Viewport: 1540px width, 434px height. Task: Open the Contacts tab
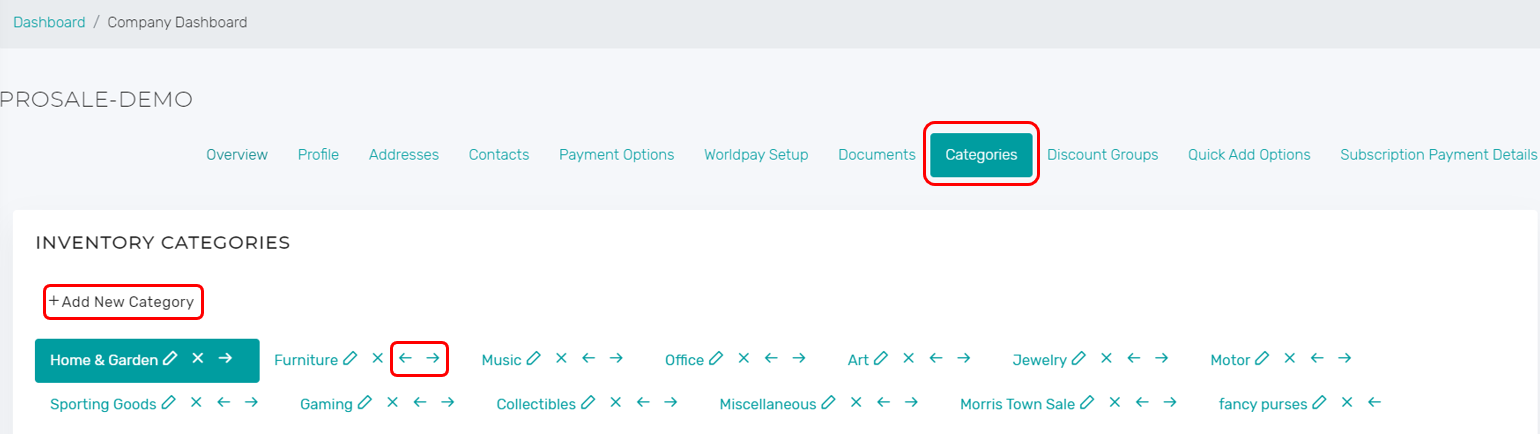pos(499,155)
